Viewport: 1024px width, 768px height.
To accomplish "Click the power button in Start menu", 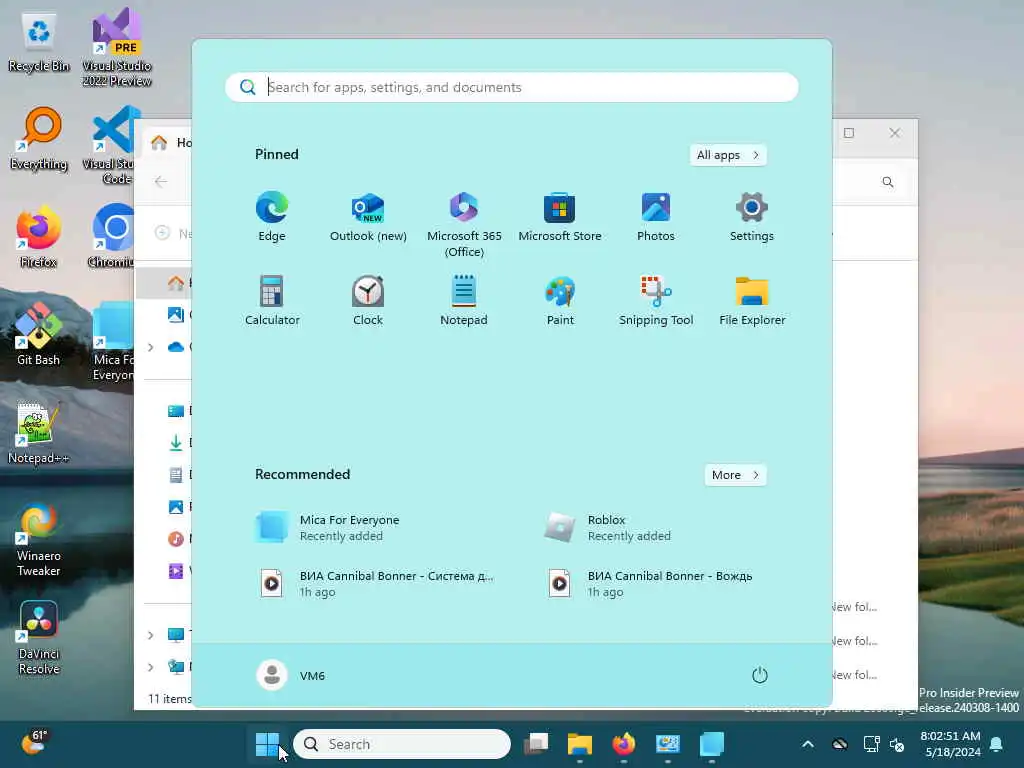I will [760, 675].
